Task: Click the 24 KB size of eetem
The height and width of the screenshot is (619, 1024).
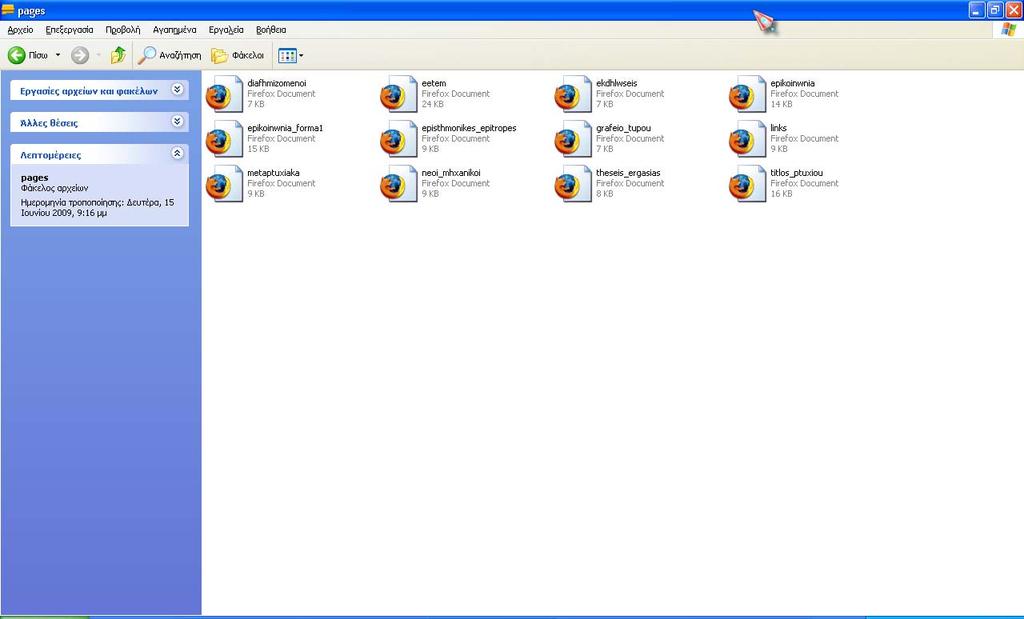Action: point(432,104)
